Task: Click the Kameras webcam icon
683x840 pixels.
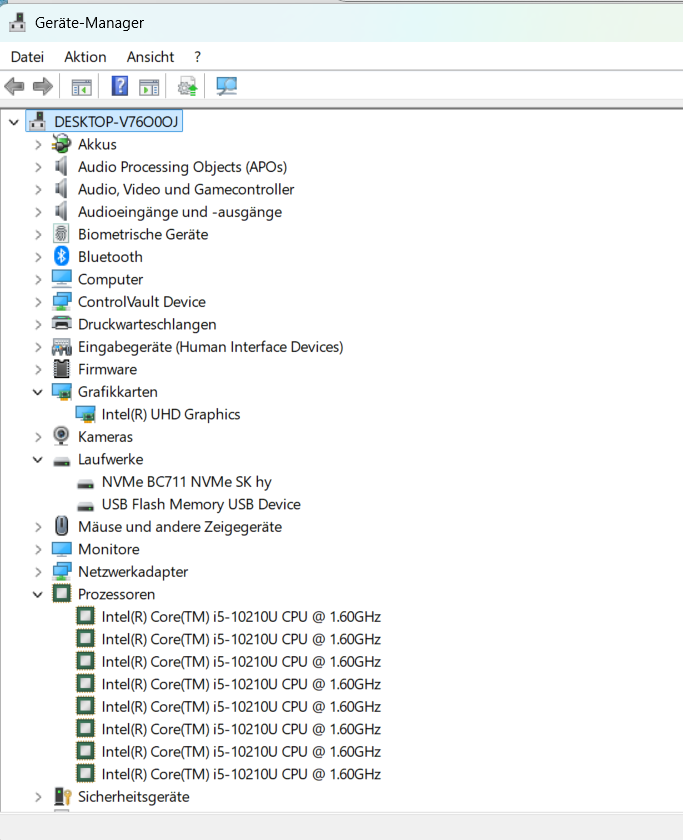Action: [x=62, y=436]
